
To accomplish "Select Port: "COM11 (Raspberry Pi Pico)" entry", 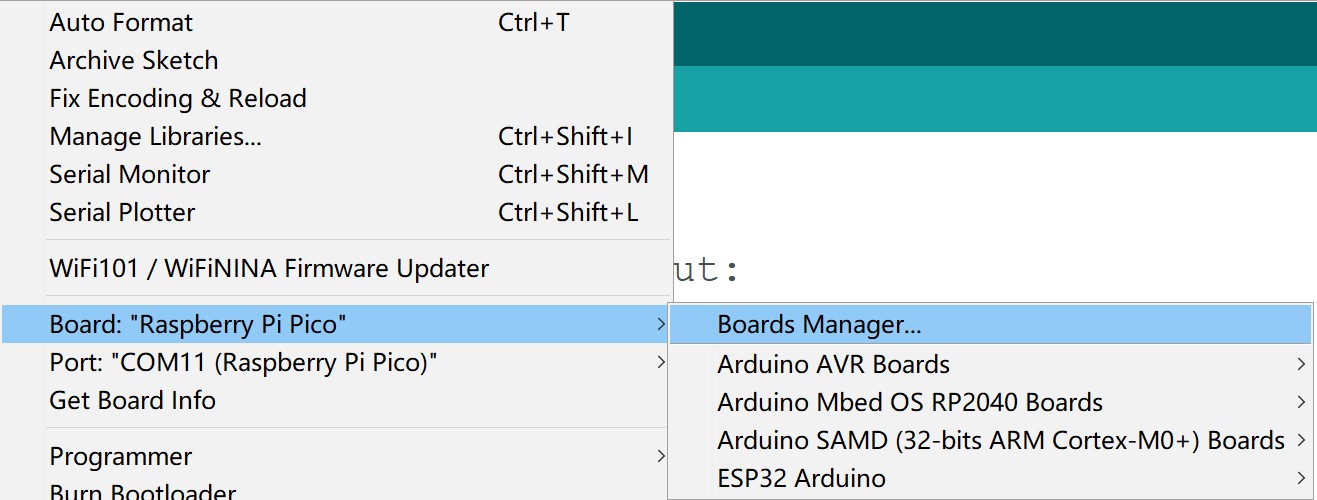I will pyautogui.click(x=336, y=362).
